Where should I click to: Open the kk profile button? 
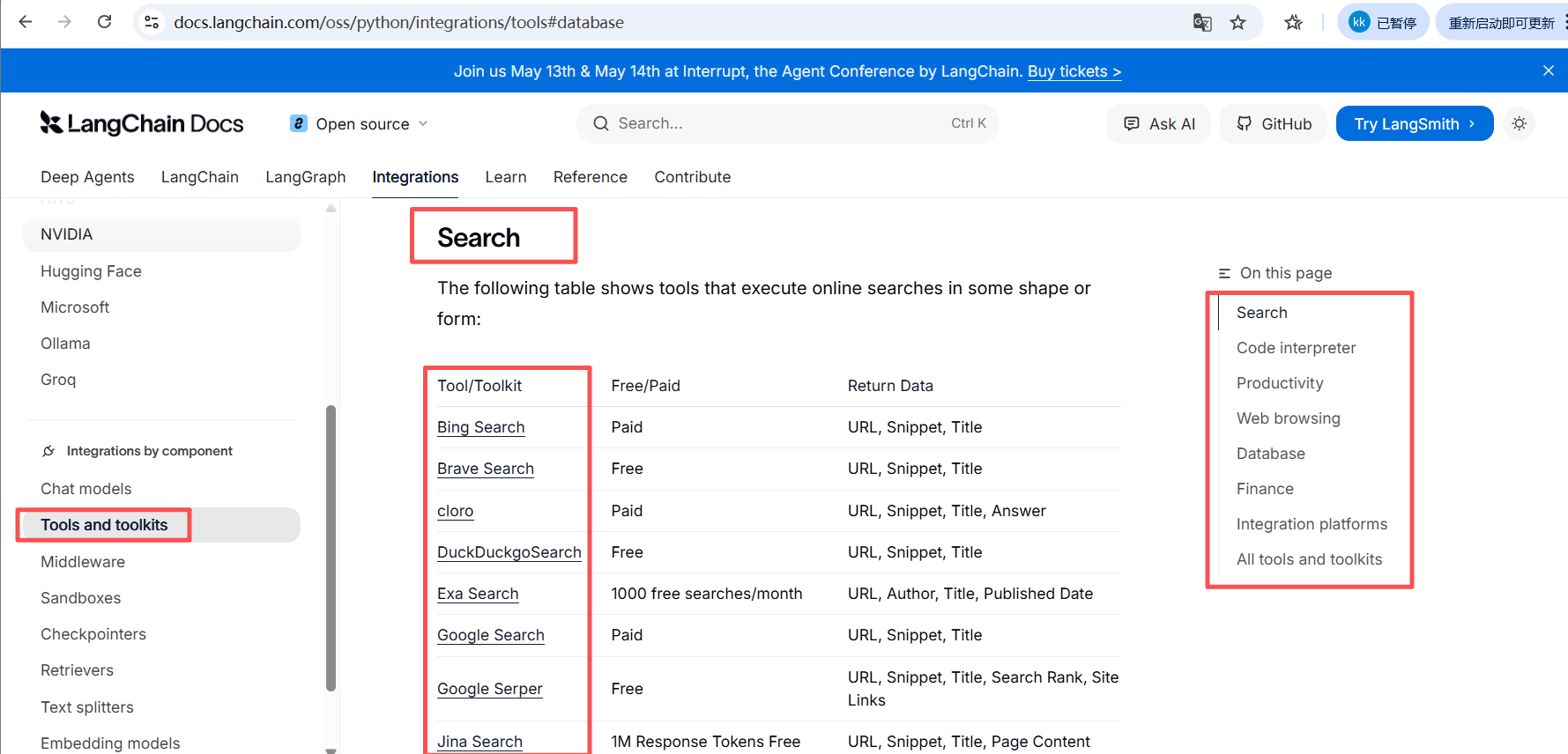(x=1383, y=23)
